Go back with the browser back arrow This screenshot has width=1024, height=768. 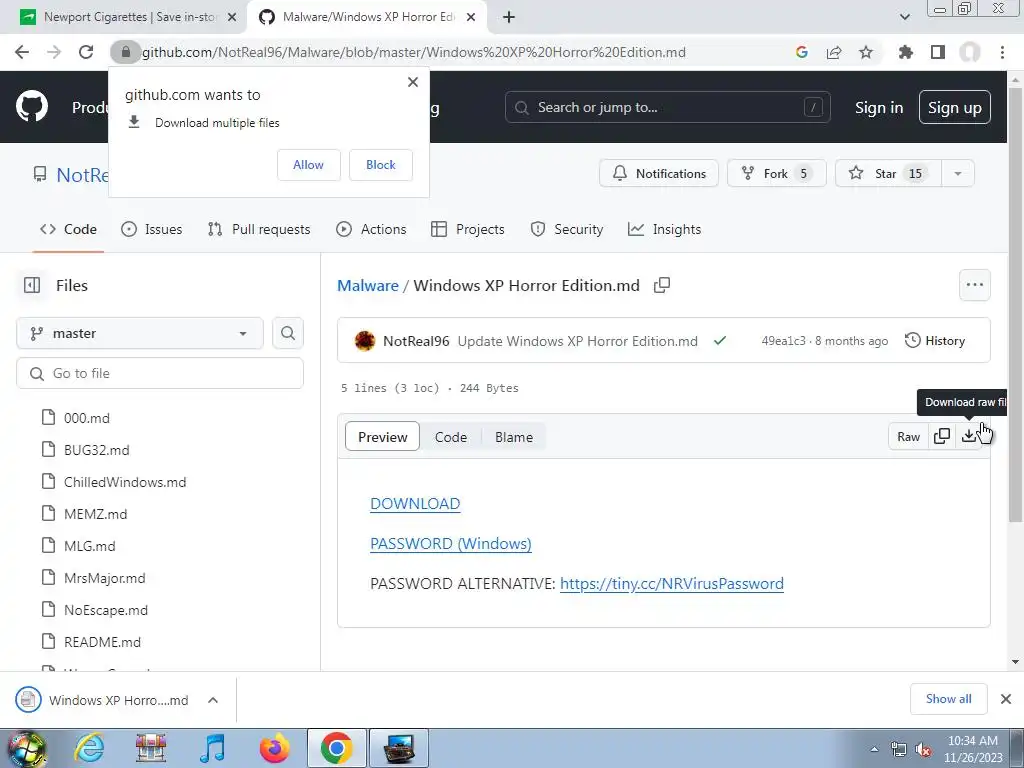tap(22, 52)
